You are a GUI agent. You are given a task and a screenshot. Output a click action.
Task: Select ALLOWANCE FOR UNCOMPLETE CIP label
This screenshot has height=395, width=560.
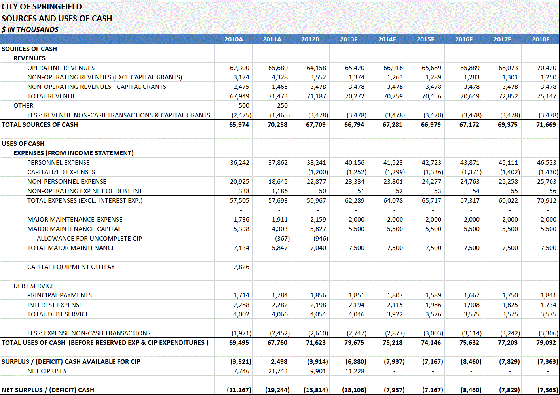(89, 239)
